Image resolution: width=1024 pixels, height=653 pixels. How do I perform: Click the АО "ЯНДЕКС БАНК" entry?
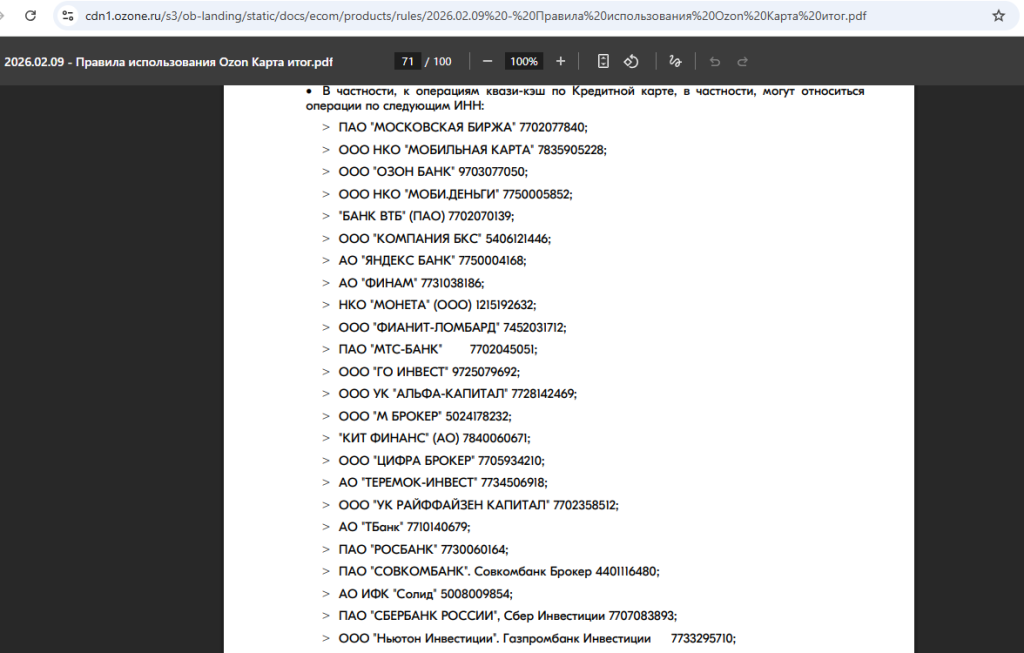pos(431,260)
